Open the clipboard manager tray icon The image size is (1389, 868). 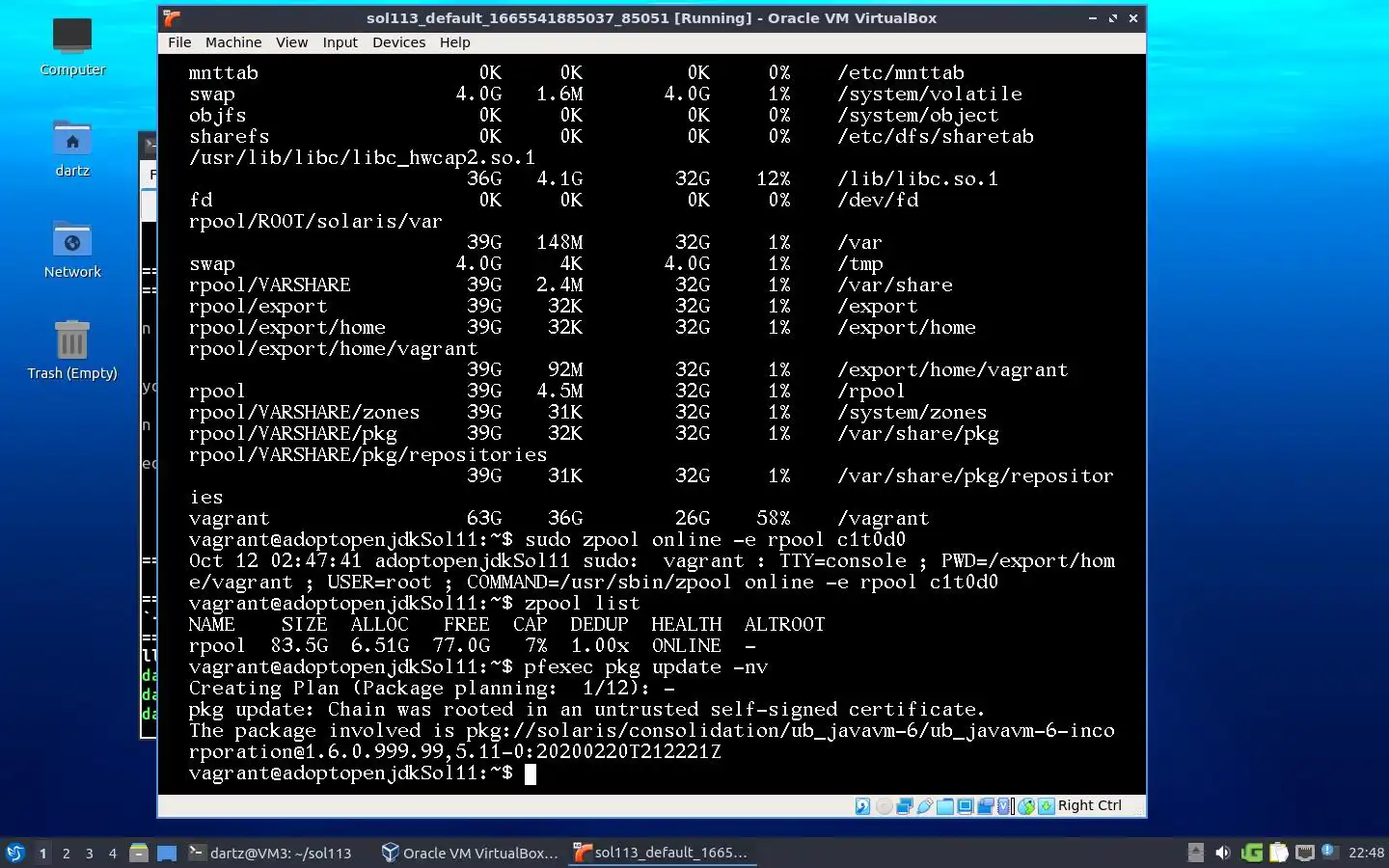point(1279,853)
